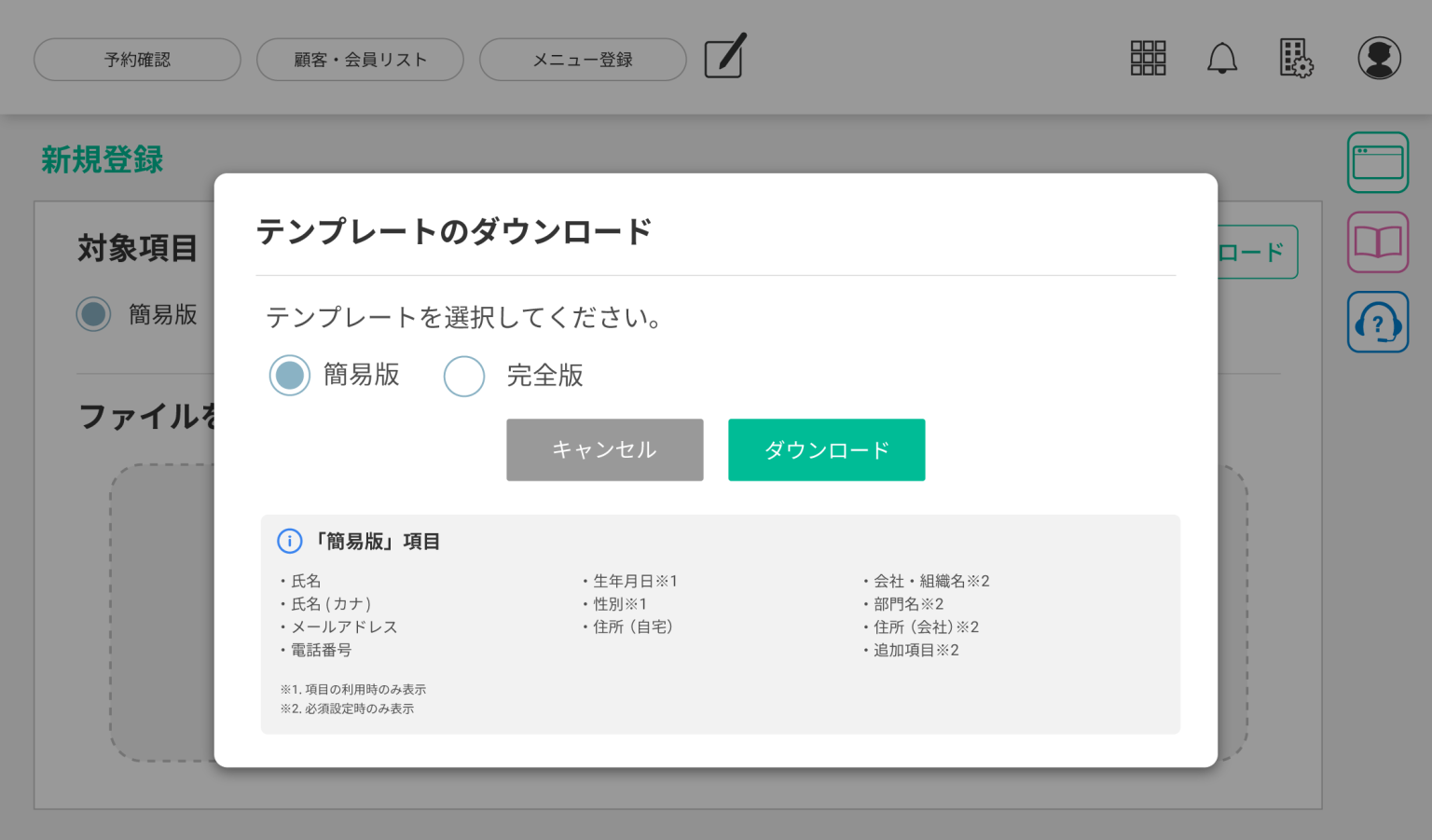Click the 新規登録 page heading
This screenshot has height=840, width=1432.
pos(103,159)
